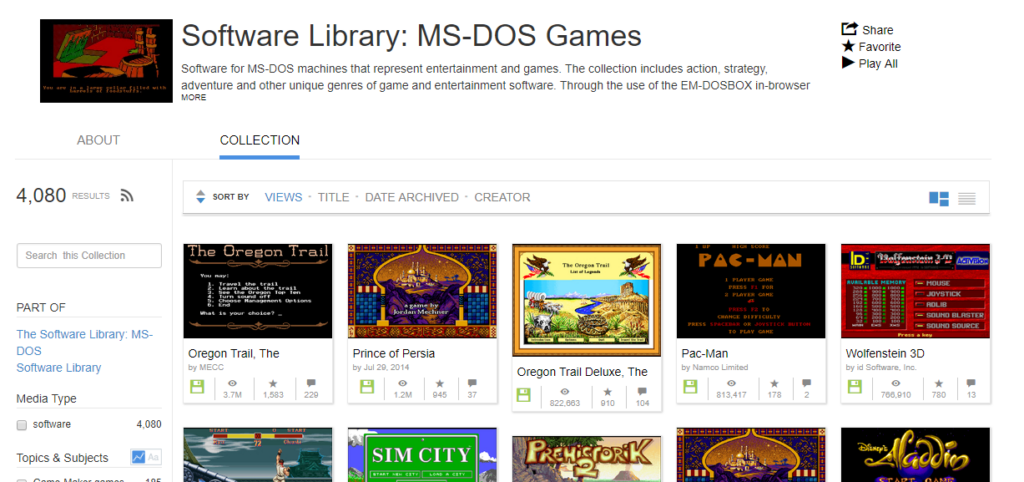Viewport: 1024px width, 482px height.
Task: Click the PART OF heading
Action: click(x=41, y=308)
